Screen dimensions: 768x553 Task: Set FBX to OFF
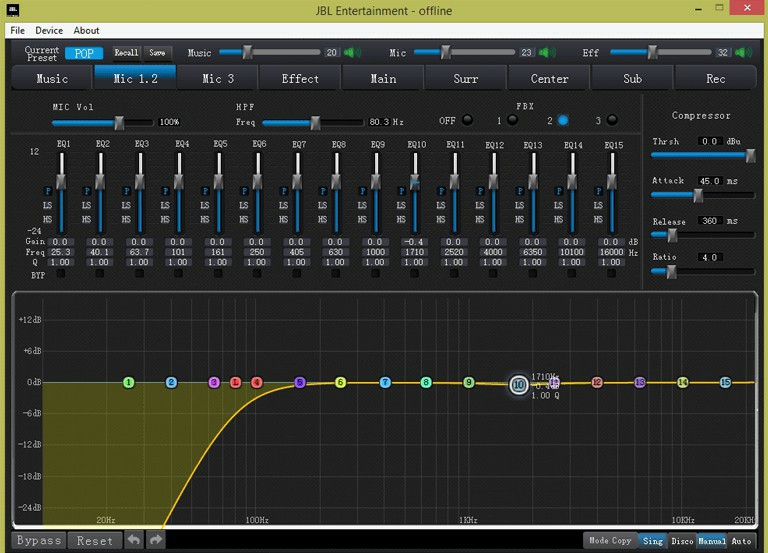click(x=467, y=121)
